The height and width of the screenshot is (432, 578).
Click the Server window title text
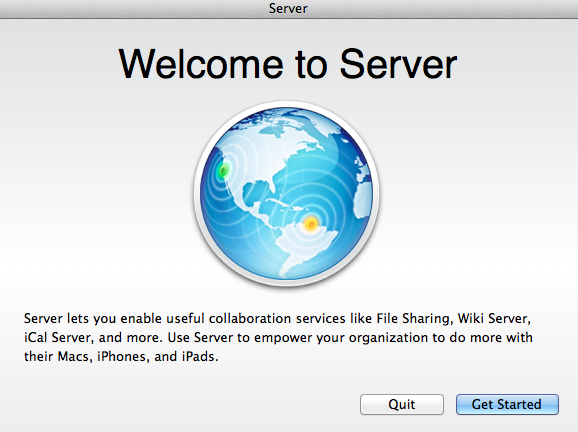[x=288, y=8]
